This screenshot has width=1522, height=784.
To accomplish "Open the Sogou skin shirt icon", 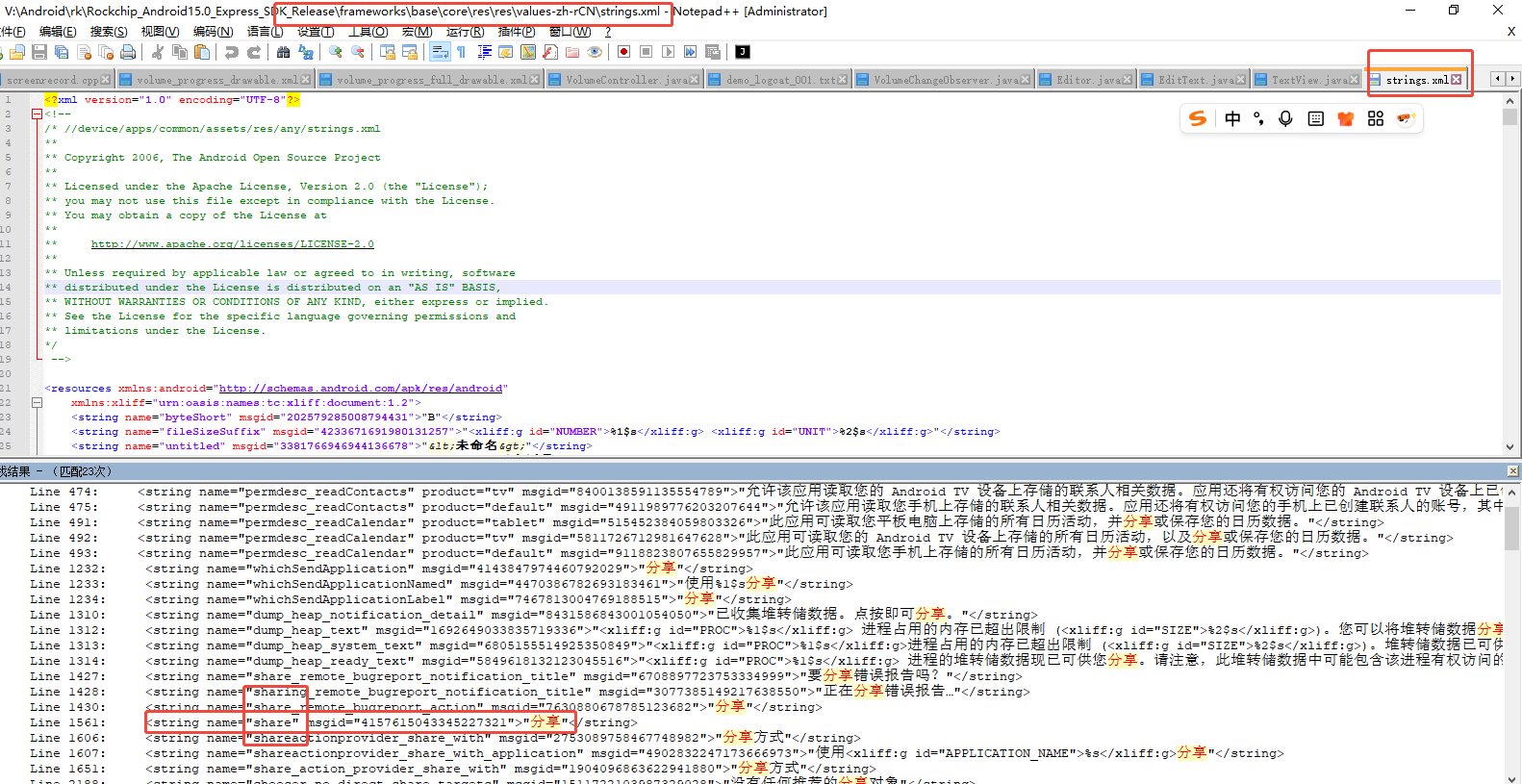I will tap(1346, 118).
